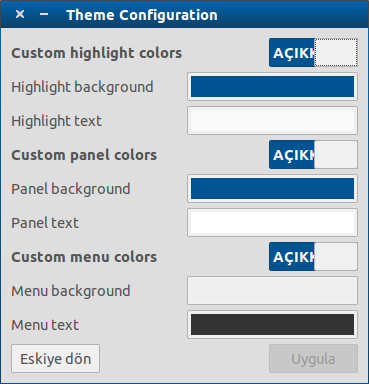
Task: Click the Menu background label
Action: (x=71, y=291)
